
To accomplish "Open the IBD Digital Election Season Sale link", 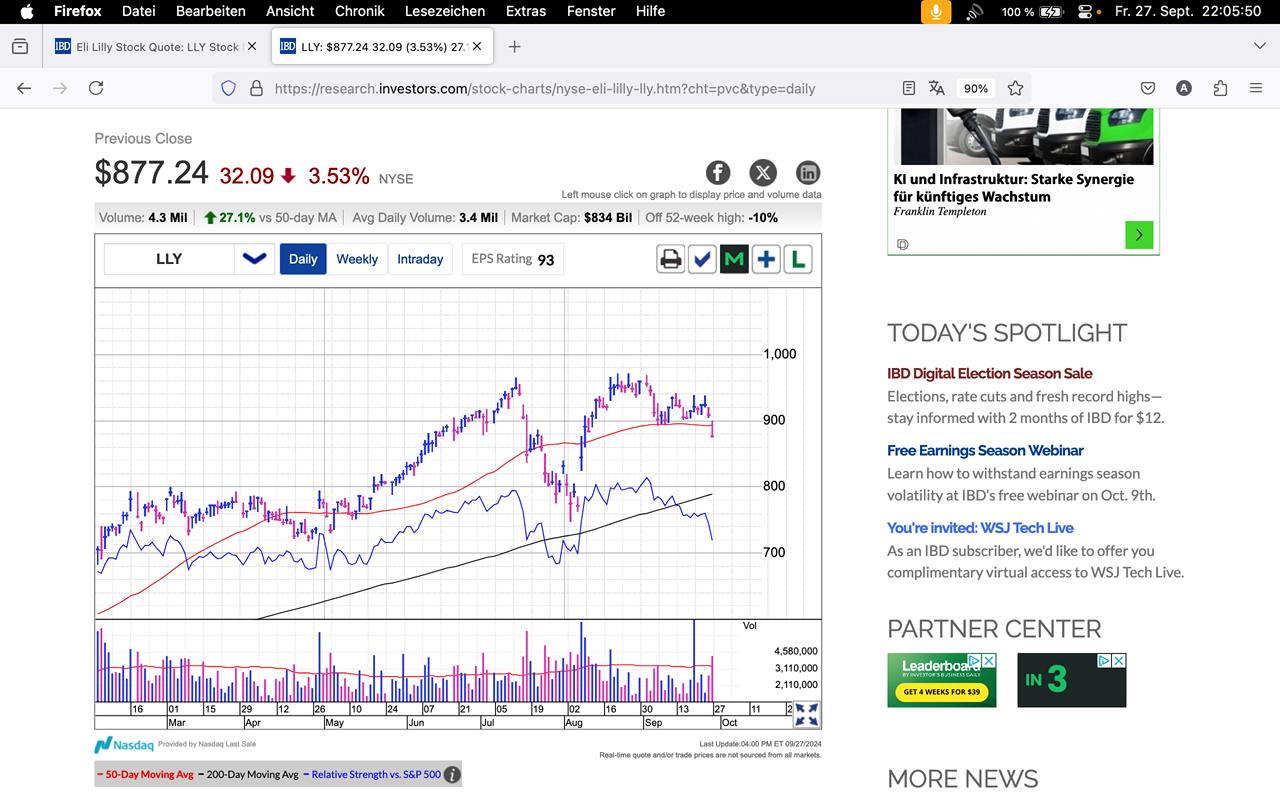I will (x=989, y=373).
